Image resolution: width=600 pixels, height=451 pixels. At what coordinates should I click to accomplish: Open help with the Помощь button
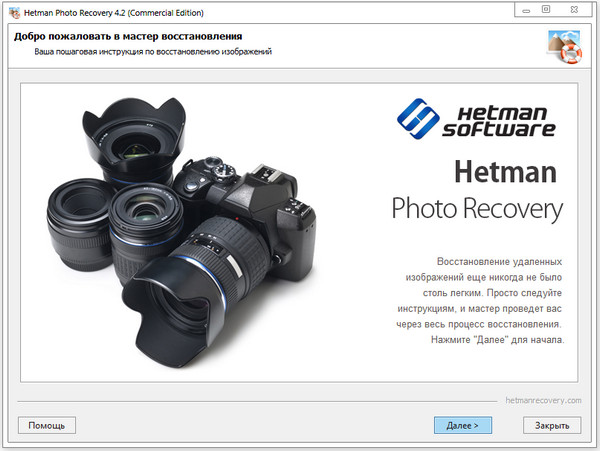46,425
